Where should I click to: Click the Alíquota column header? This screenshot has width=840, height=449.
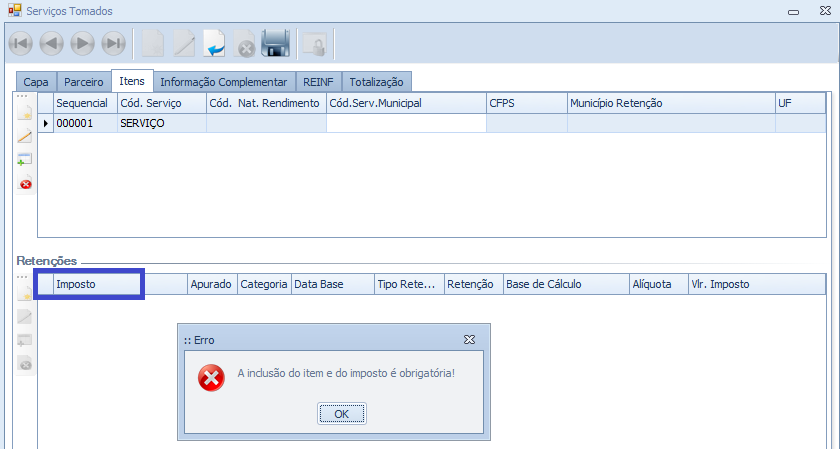pos(658,284)
